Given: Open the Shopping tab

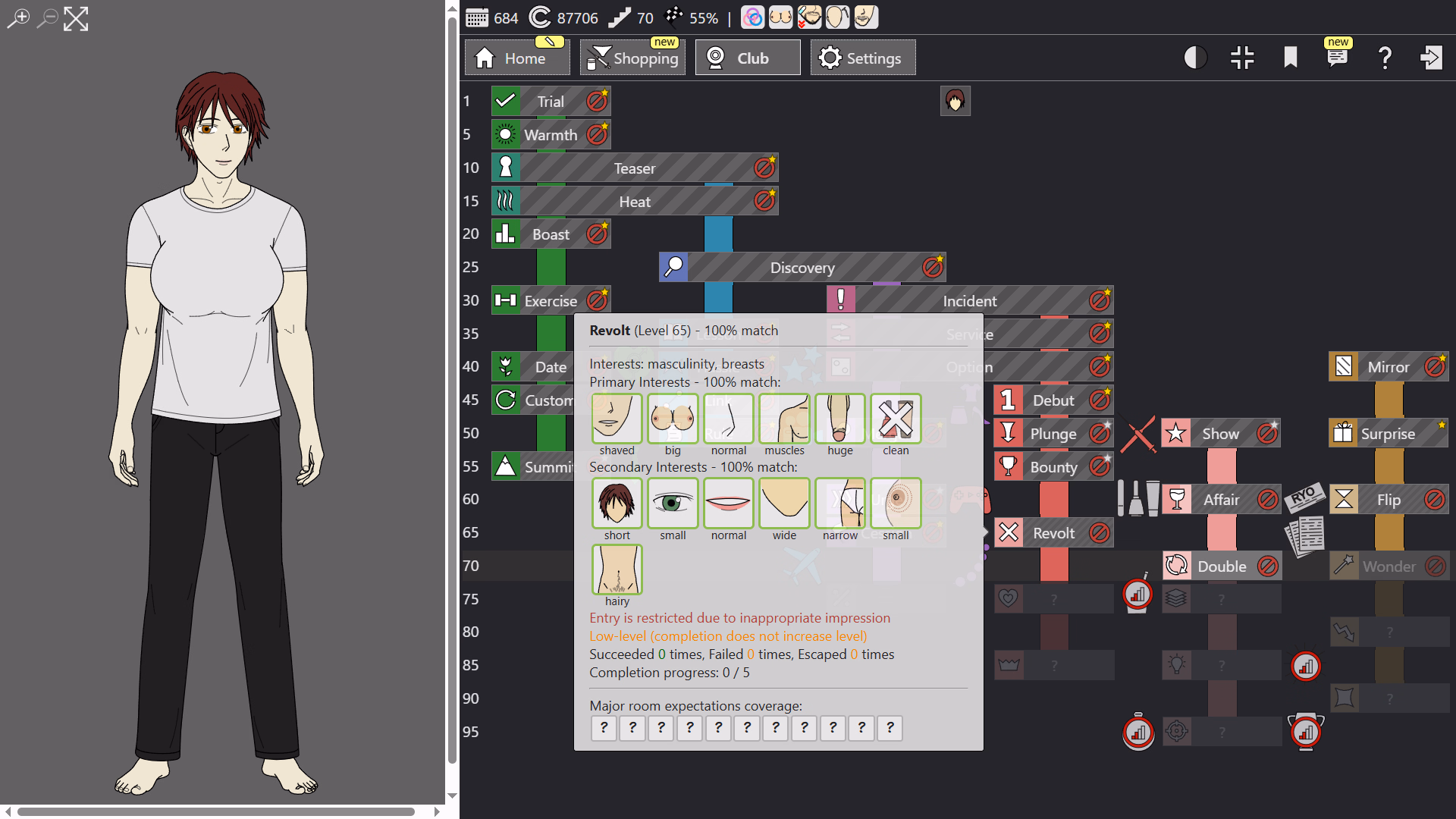Looking at the screenshot, I should [632, 58].
